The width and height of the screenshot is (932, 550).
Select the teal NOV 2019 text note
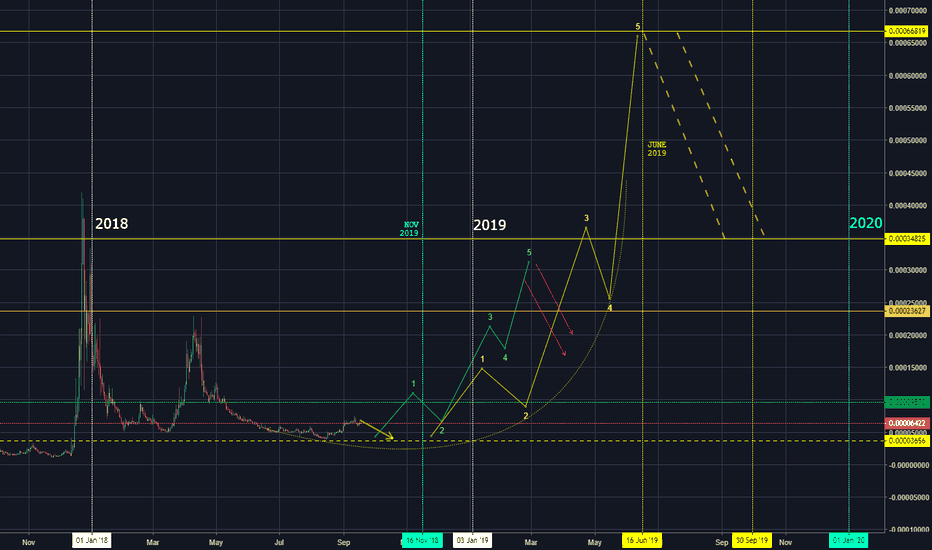point(410,229)
